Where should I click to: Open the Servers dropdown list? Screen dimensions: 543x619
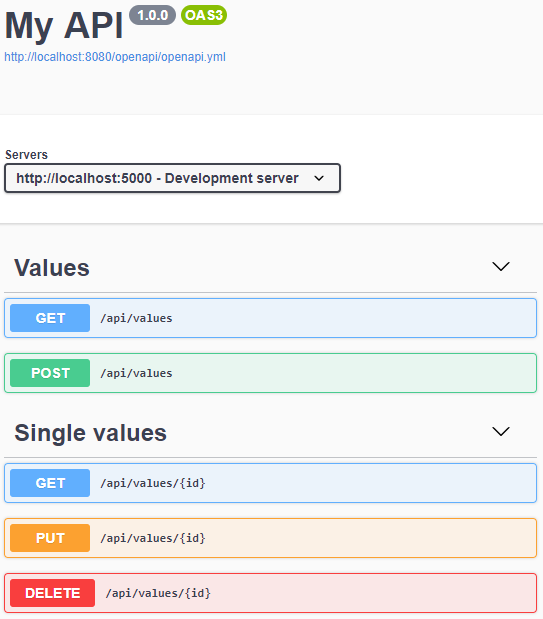pos(172,178)
